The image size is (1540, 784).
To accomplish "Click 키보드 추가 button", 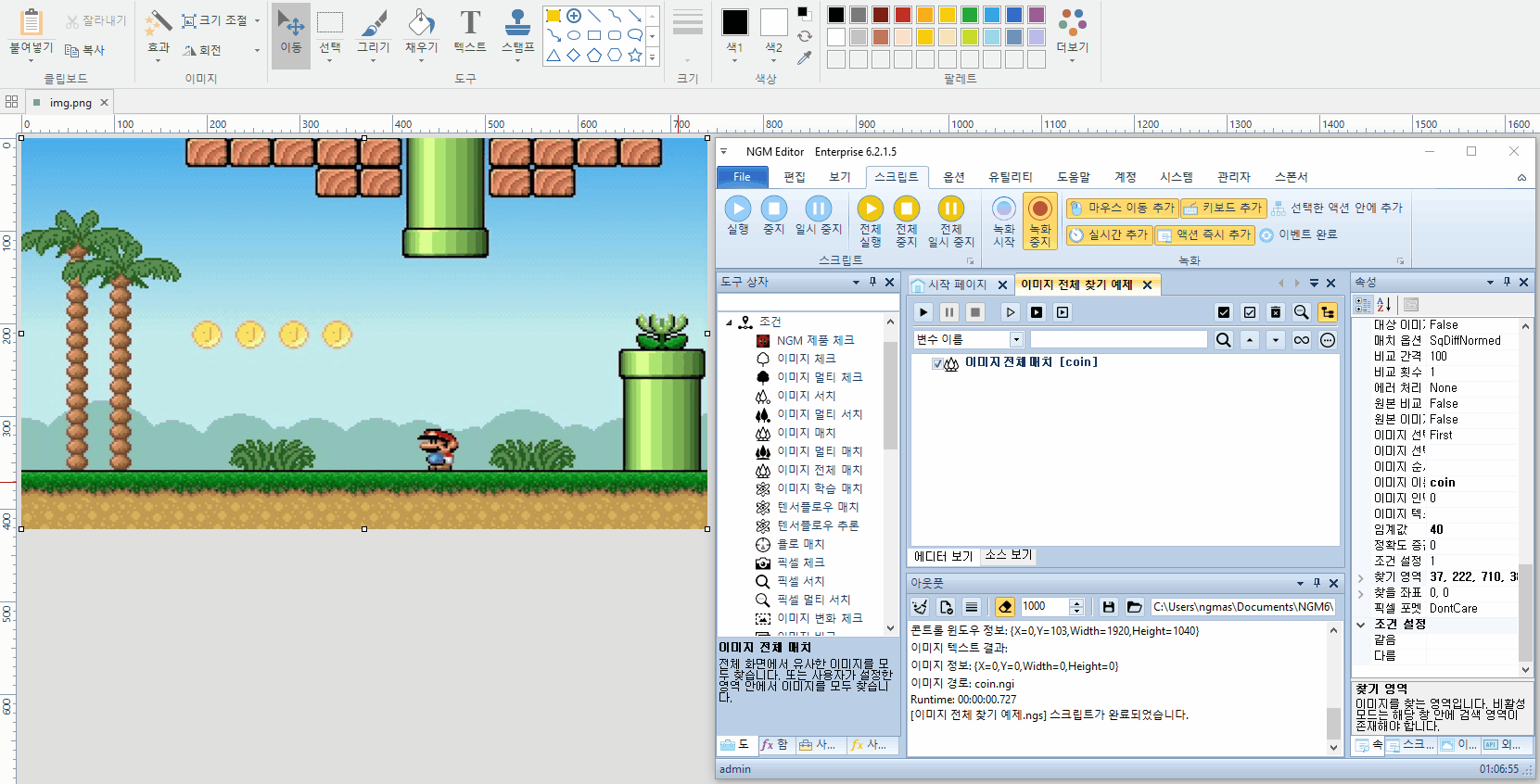I will (x=1223, y=208).
